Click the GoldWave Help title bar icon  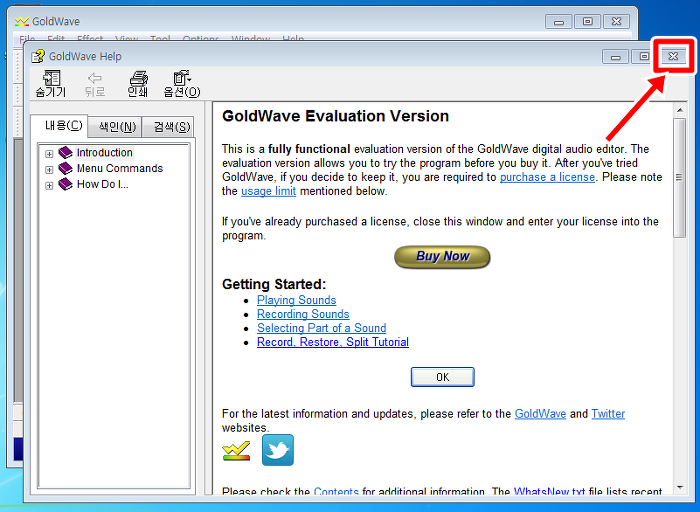tap(38, 56)
